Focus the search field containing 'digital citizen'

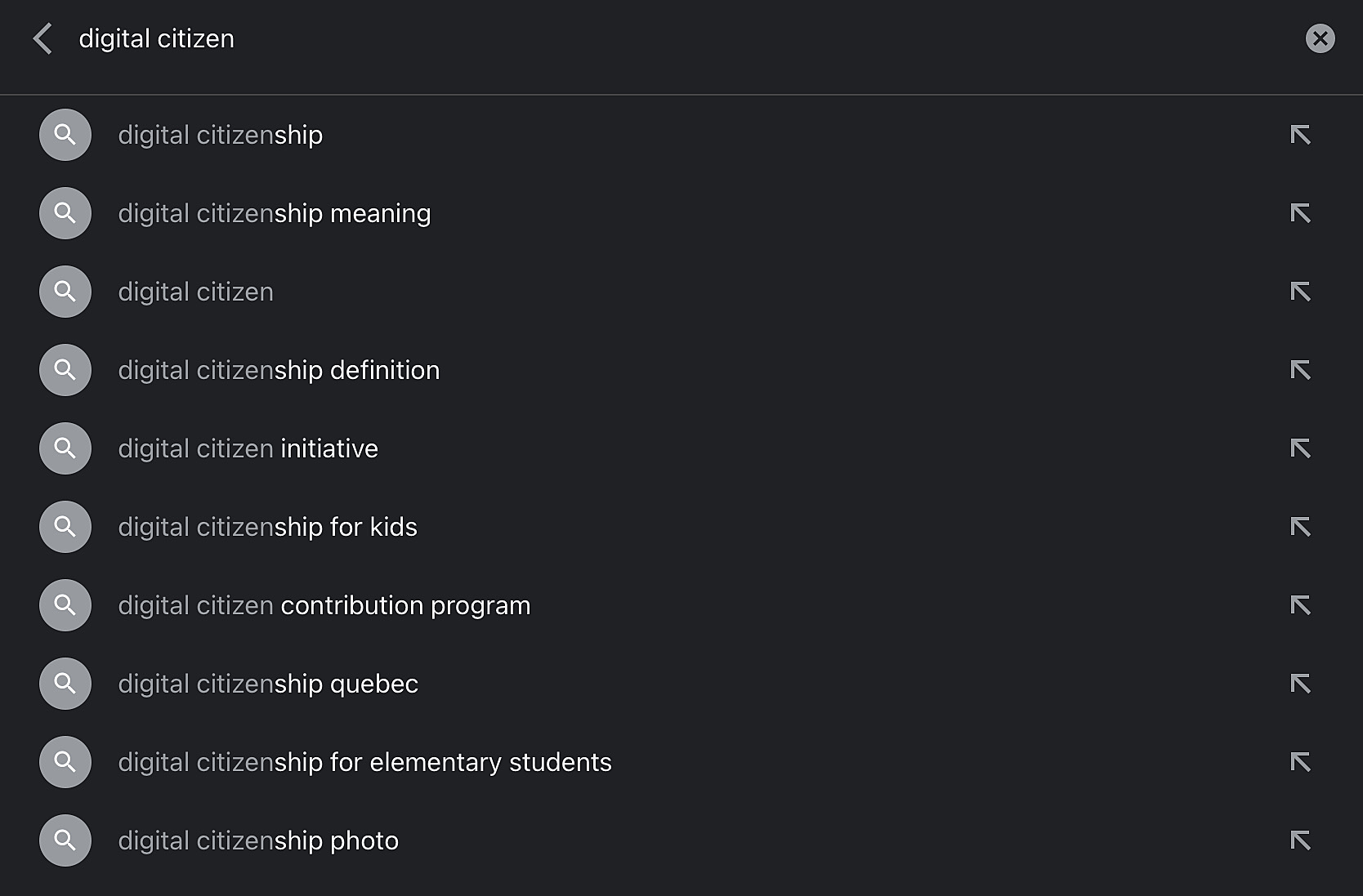678,38
